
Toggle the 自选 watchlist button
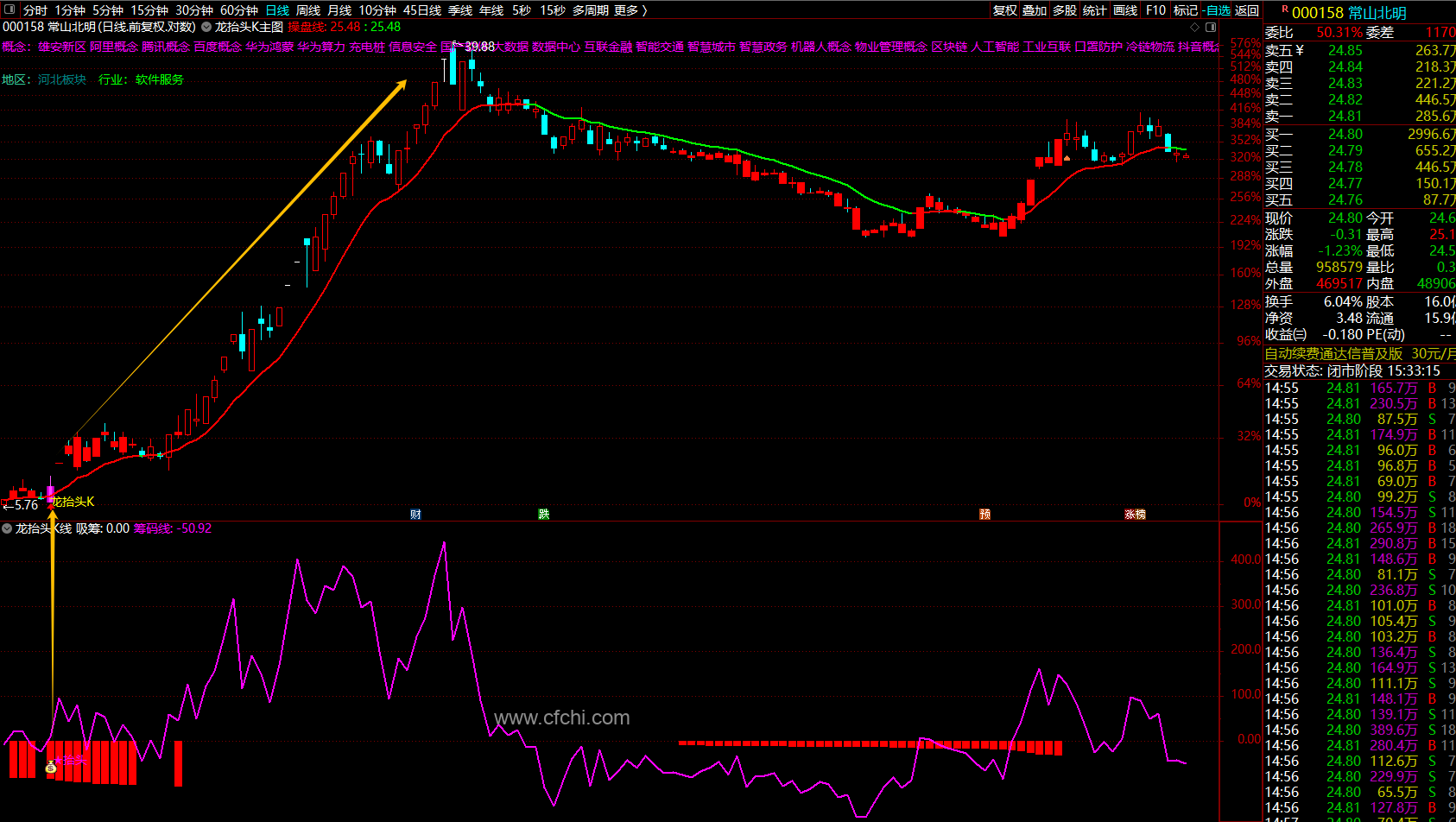[1217, 10]
